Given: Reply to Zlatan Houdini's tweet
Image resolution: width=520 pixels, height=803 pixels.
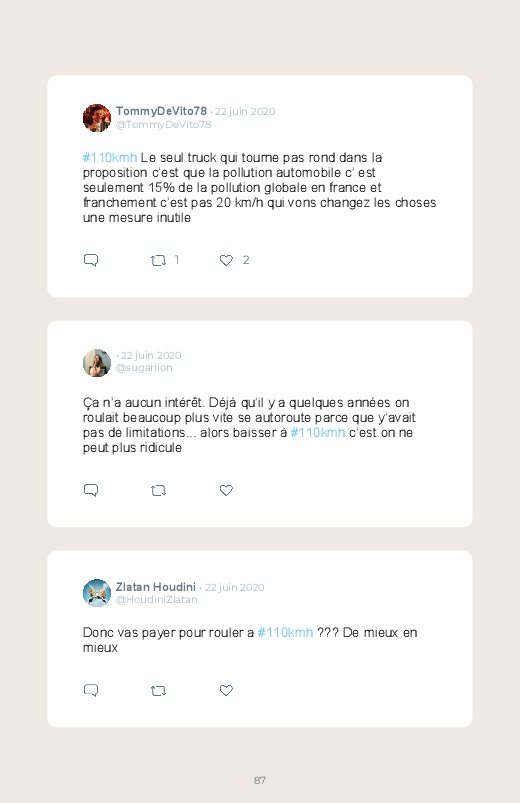Looking at the screenshot, I should (x=91, y=690).
